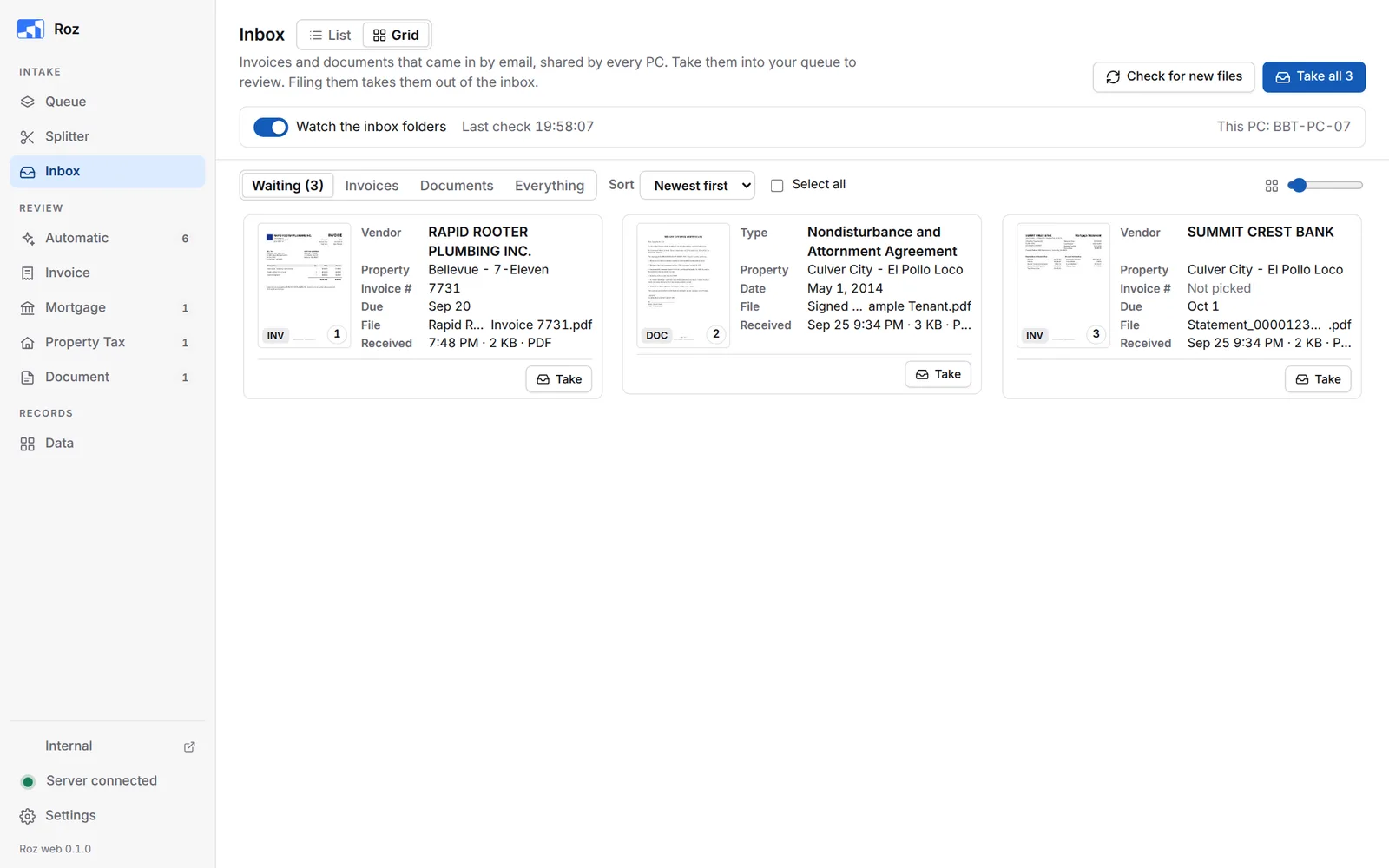
Task: Adjust the thumbnail size slider
Action: click(x=1326, y=185)
